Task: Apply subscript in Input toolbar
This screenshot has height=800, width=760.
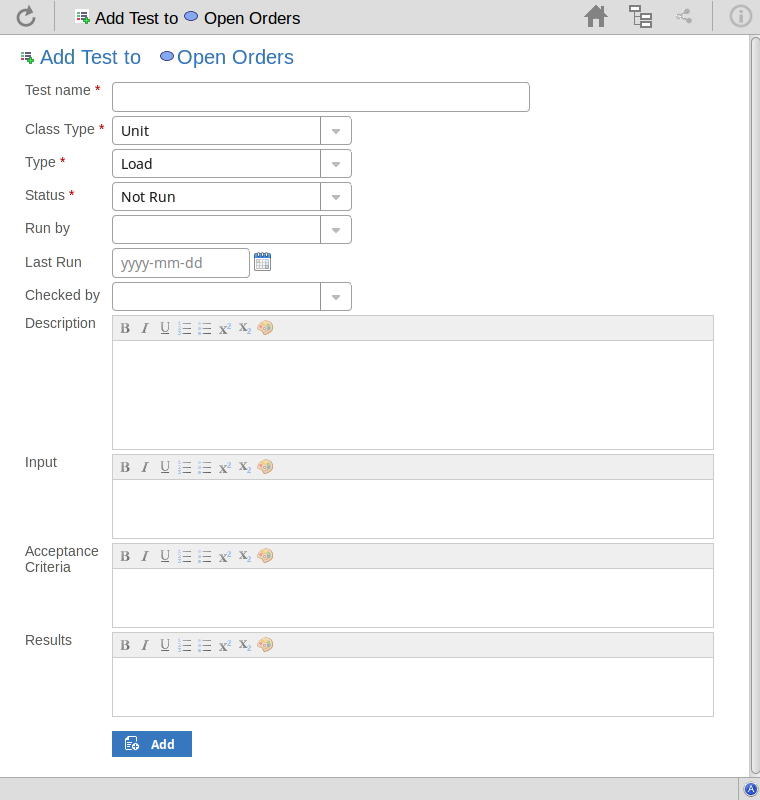Action: click(245, 467)
